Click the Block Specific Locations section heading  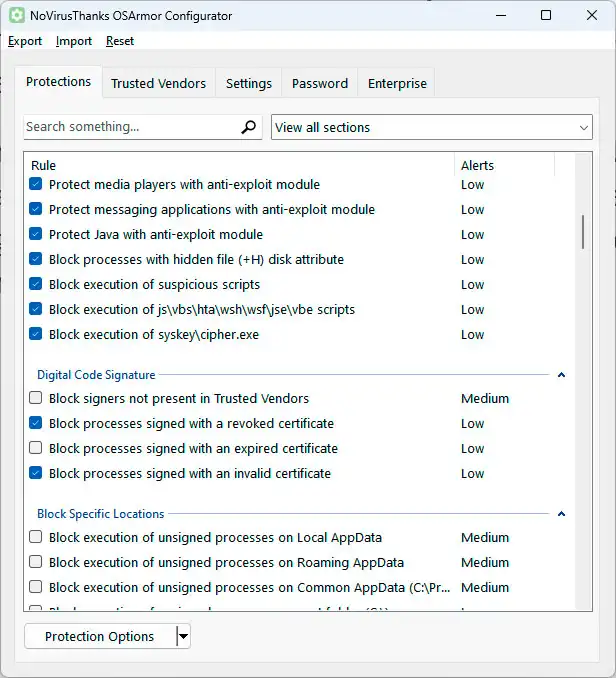point(101,514)
